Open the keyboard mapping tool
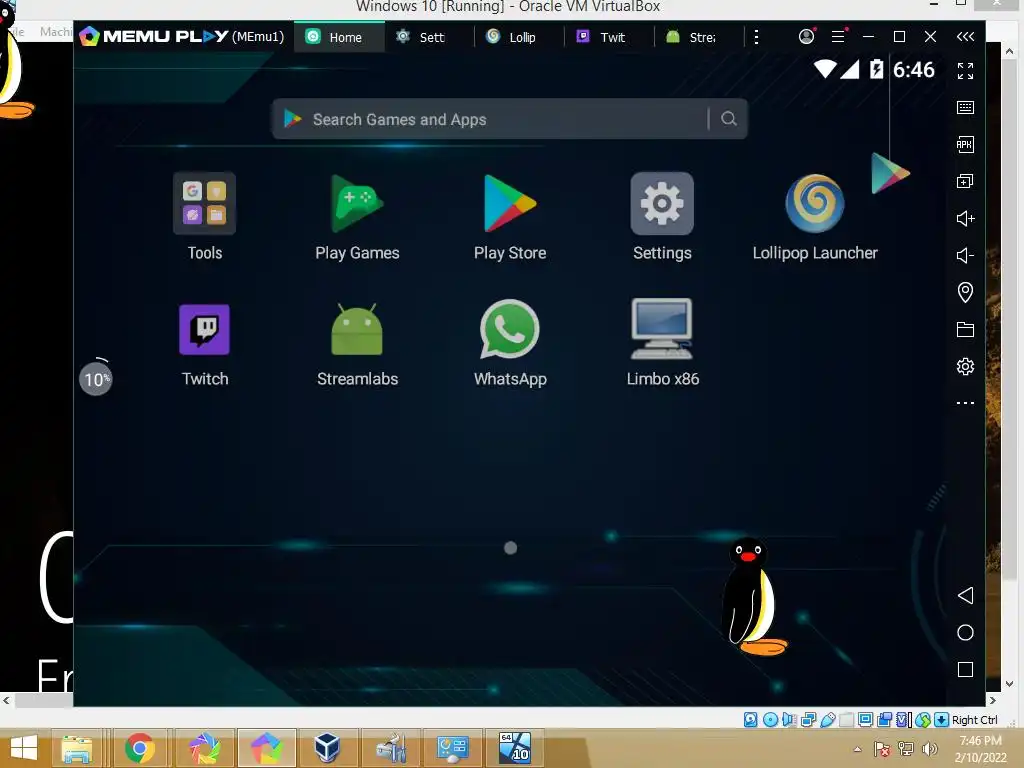 point(965,108)
